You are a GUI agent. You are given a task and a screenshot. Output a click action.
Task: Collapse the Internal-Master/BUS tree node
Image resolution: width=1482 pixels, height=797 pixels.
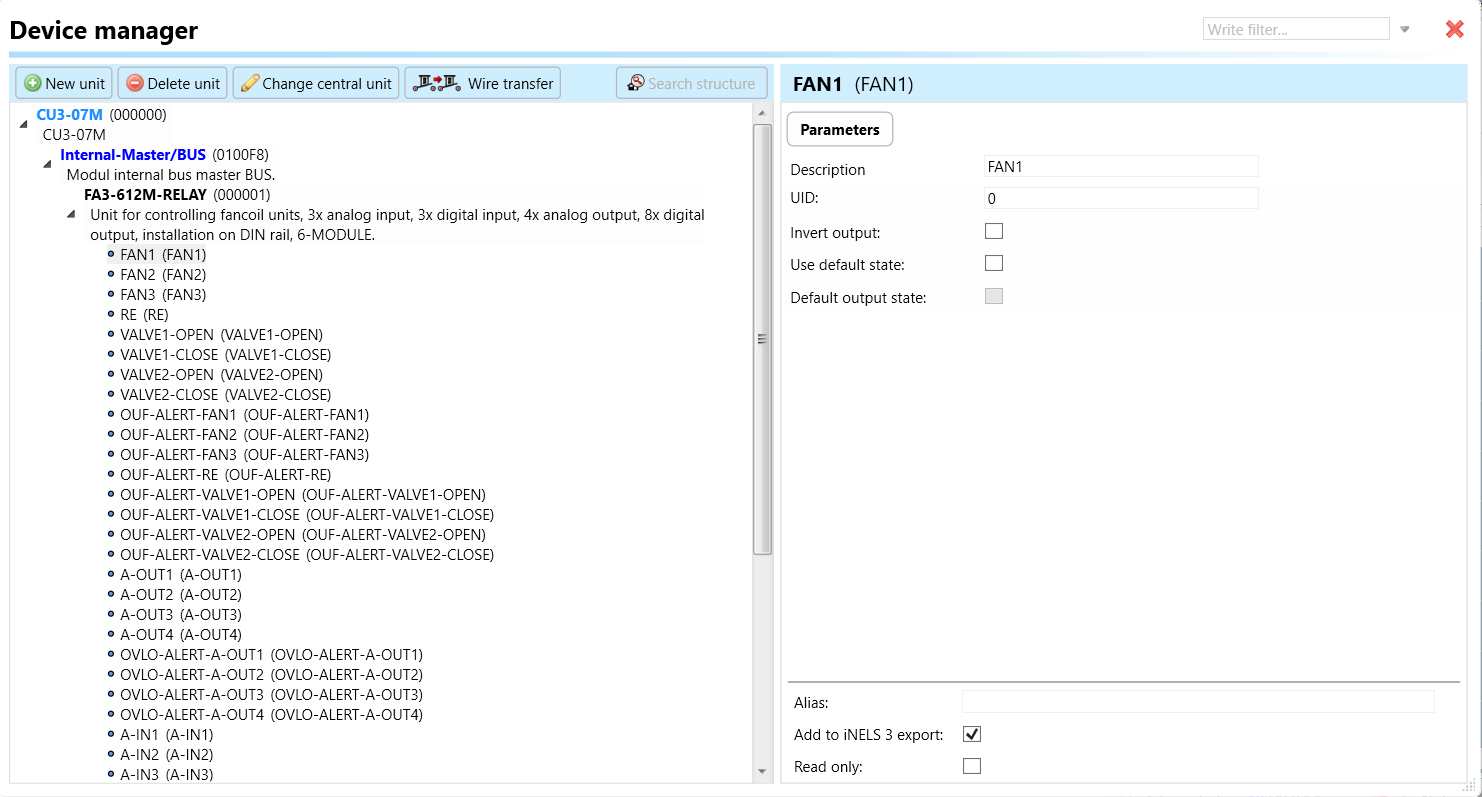point(47,163)
